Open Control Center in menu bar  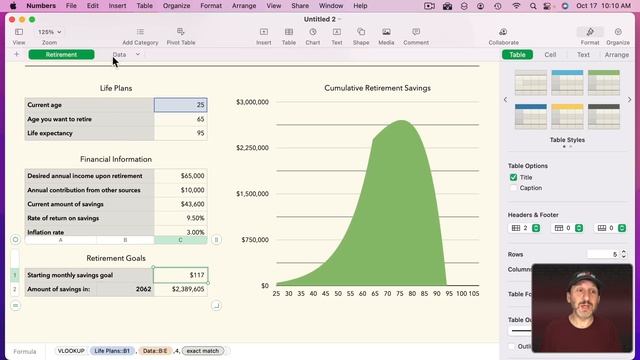tap(548, 6)
